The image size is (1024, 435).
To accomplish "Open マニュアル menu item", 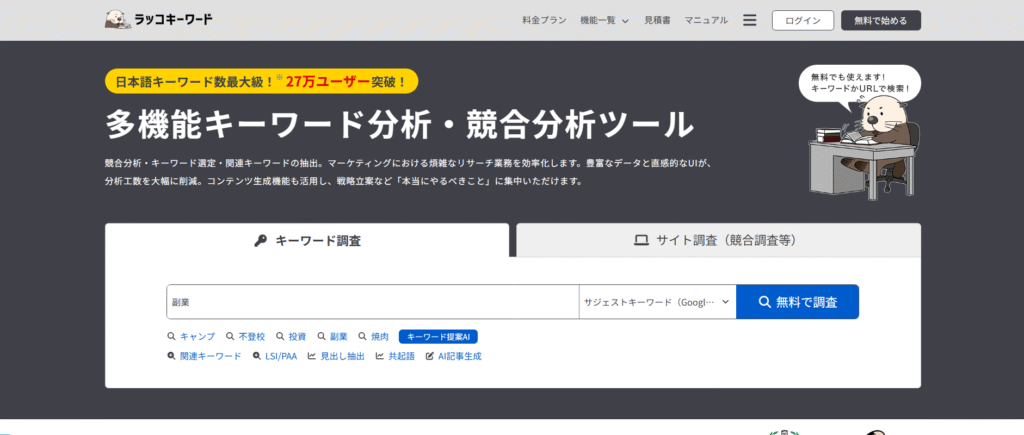I will click(706, 20).
